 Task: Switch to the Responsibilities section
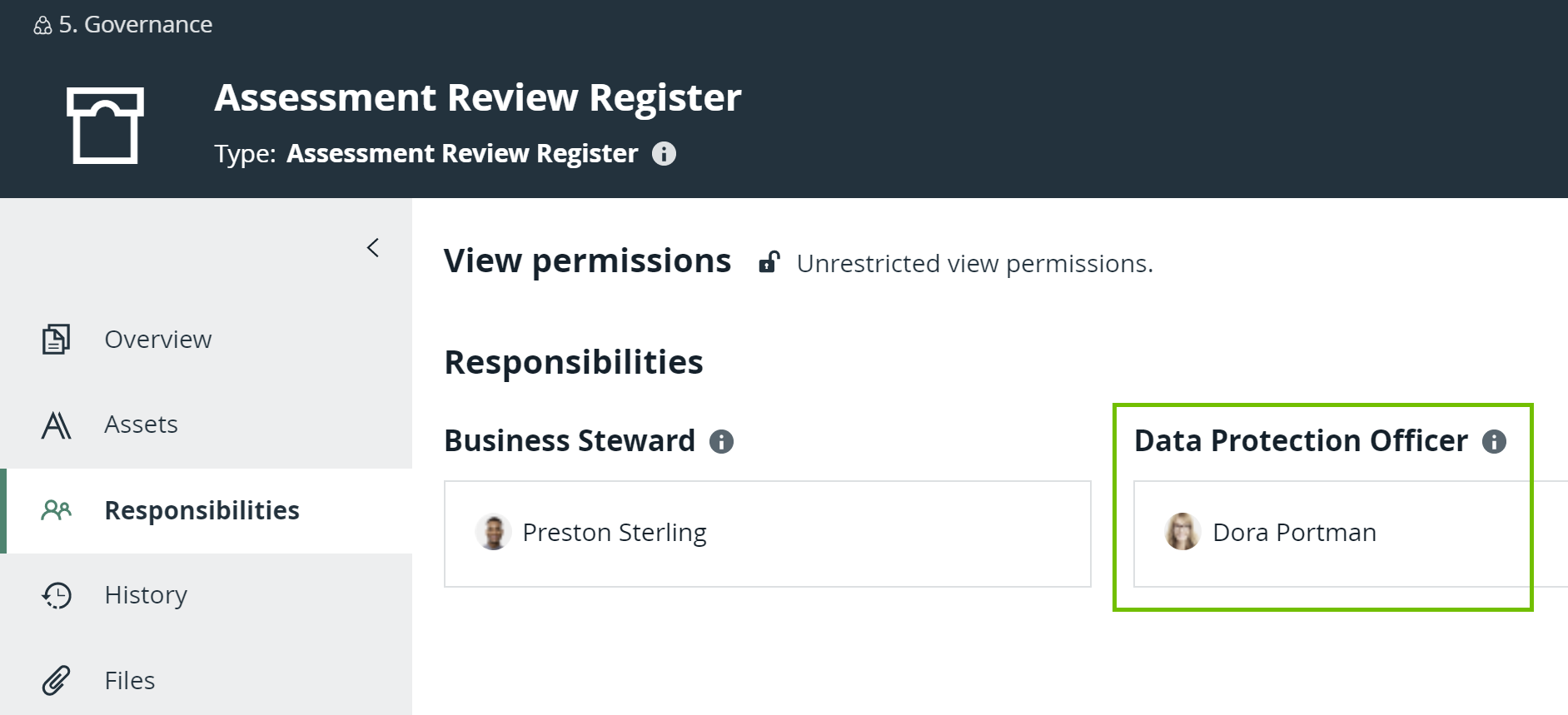(x=202, y=510)
